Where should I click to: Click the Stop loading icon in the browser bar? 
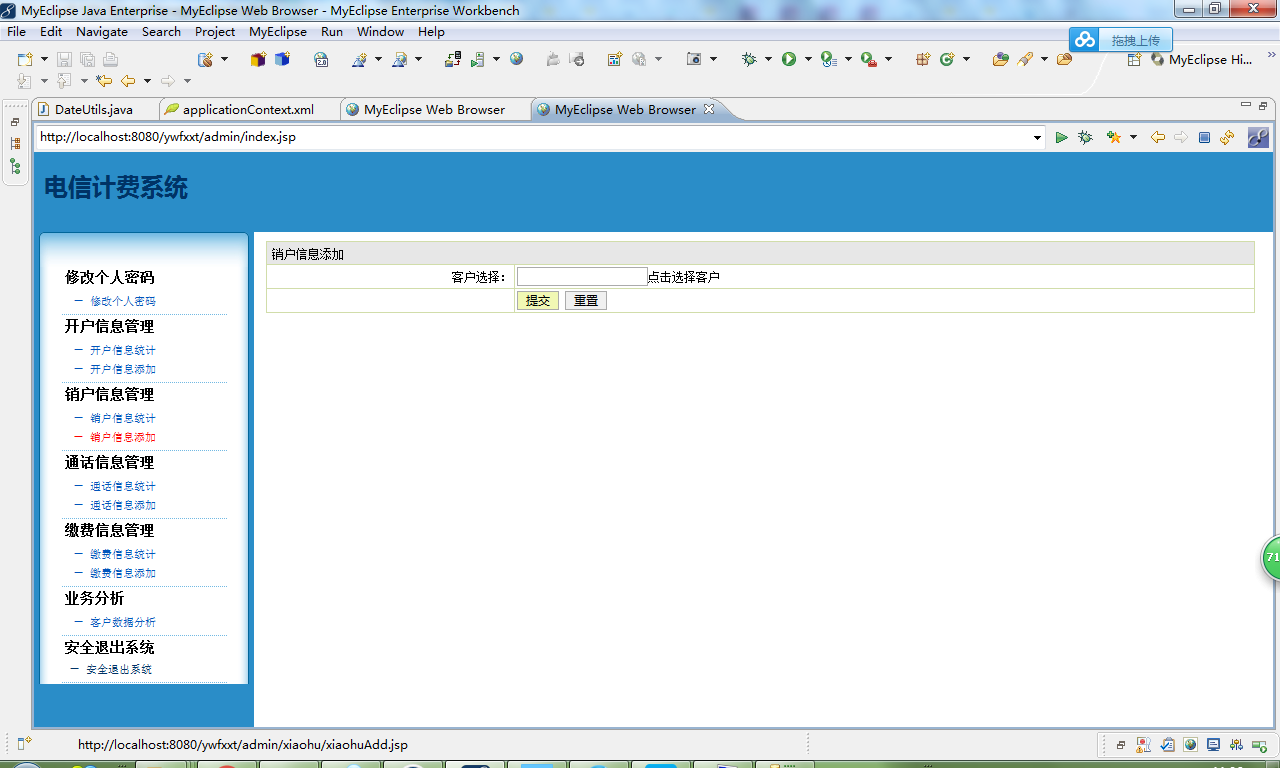pos(1204,137)
